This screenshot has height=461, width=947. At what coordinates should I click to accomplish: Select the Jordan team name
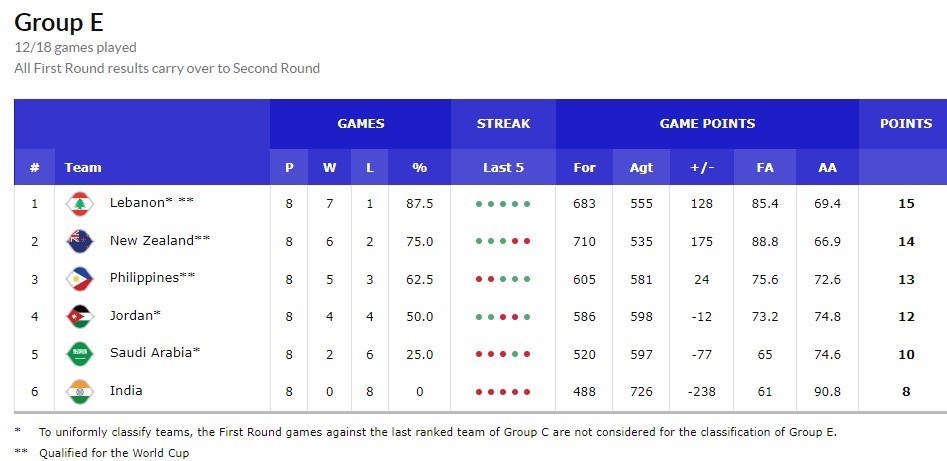click(132, 316)
